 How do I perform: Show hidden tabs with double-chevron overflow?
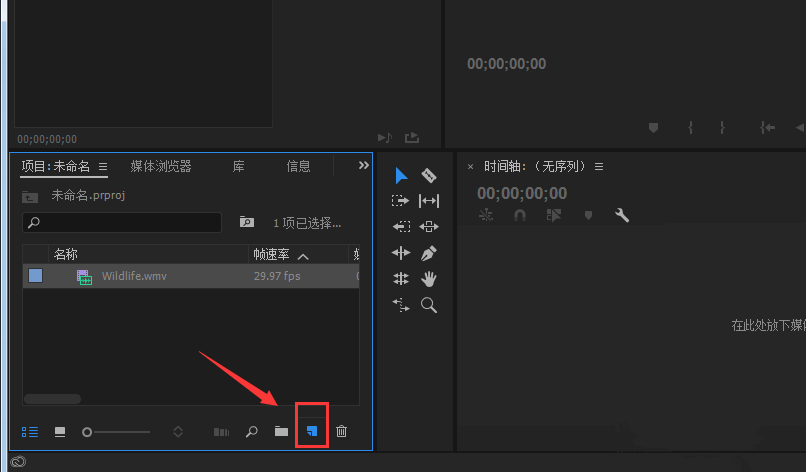pyautogui.click(x=363, y=165)
